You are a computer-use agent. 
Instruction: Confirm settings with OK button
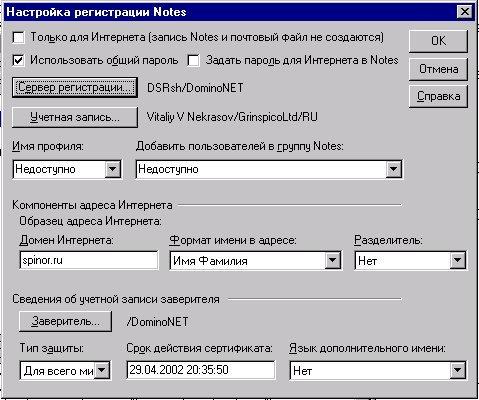coord(438,41)
